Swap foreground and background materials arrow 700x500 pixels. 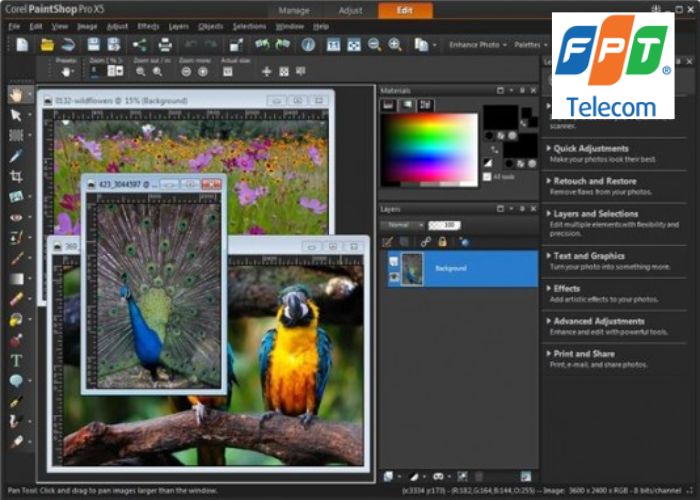point(495,150)
